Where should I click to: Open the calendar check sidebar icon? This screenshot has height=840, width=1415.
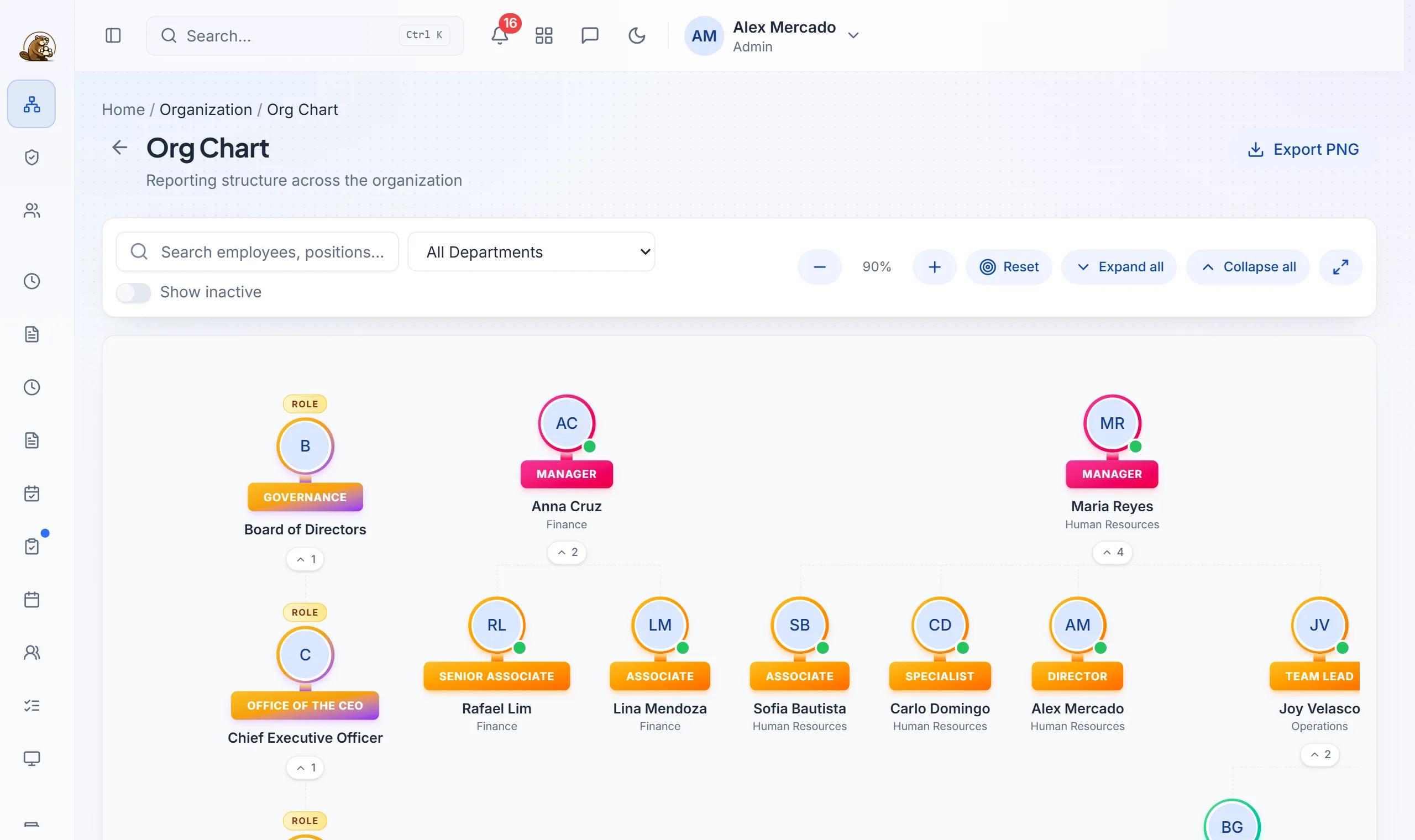point(32,494)
